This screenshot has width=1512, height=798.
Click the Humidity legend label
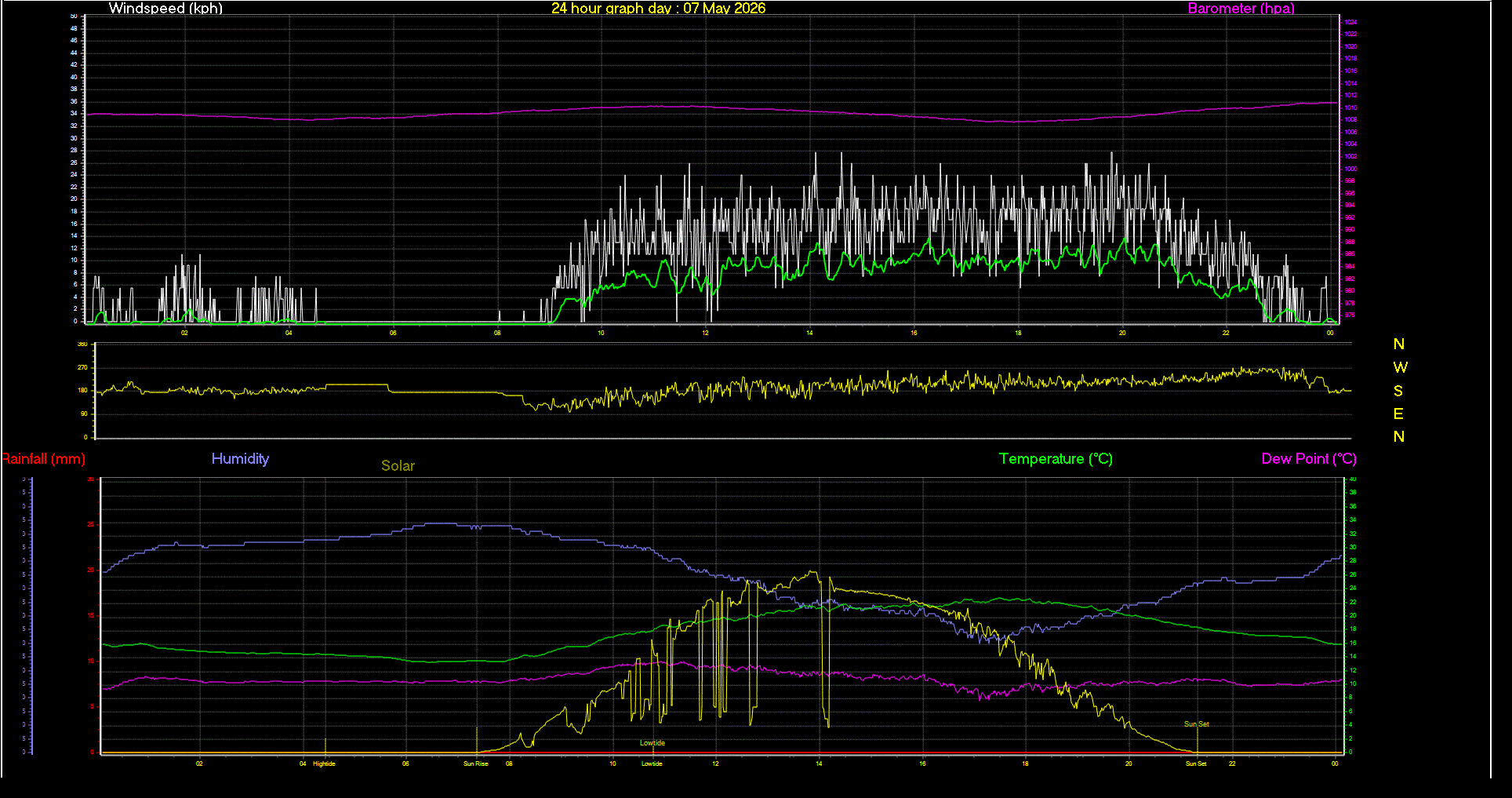pos(240,459)
